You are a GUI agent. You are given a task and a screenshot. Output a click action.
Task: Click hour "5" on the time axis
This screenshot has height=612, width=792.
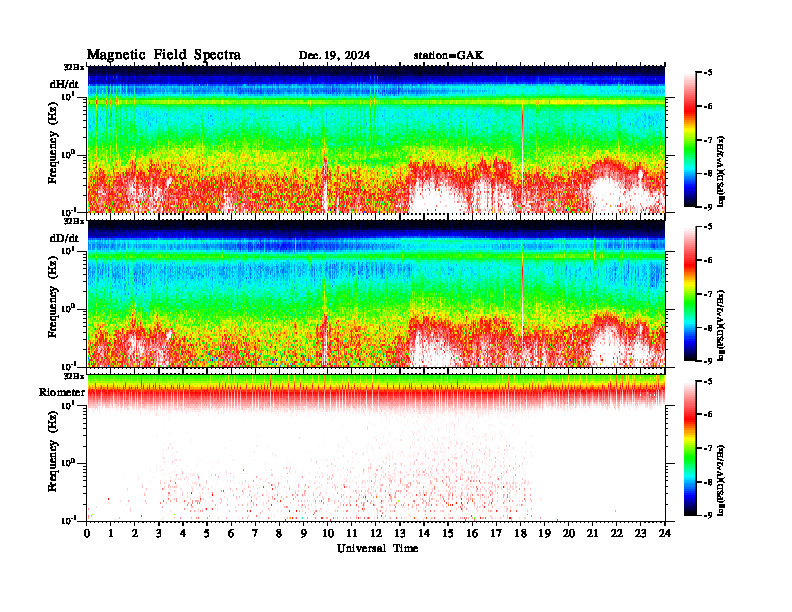click(x=207, y=534)
